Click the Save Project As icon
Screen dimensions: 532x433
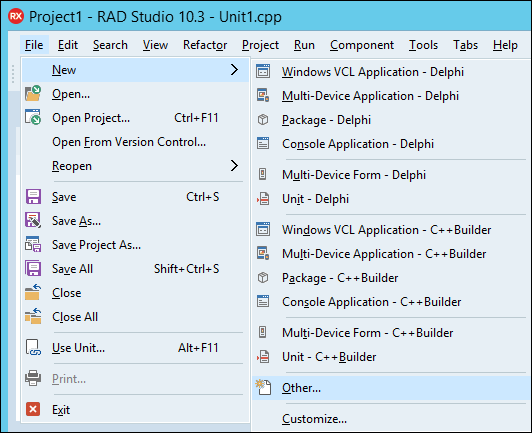[33, 244]
